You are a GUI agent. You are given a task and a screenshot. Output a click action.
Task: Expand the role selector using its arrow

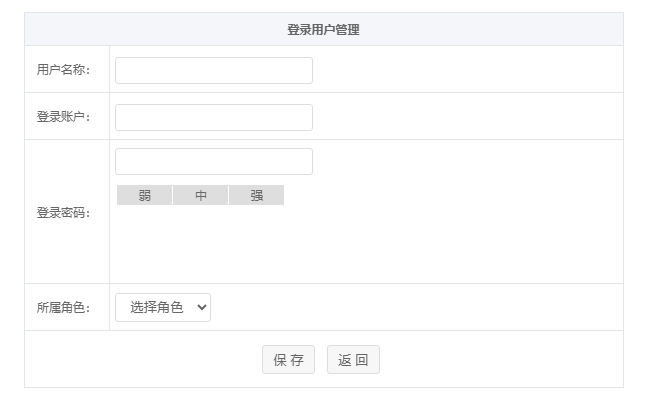tap(202, 308)
